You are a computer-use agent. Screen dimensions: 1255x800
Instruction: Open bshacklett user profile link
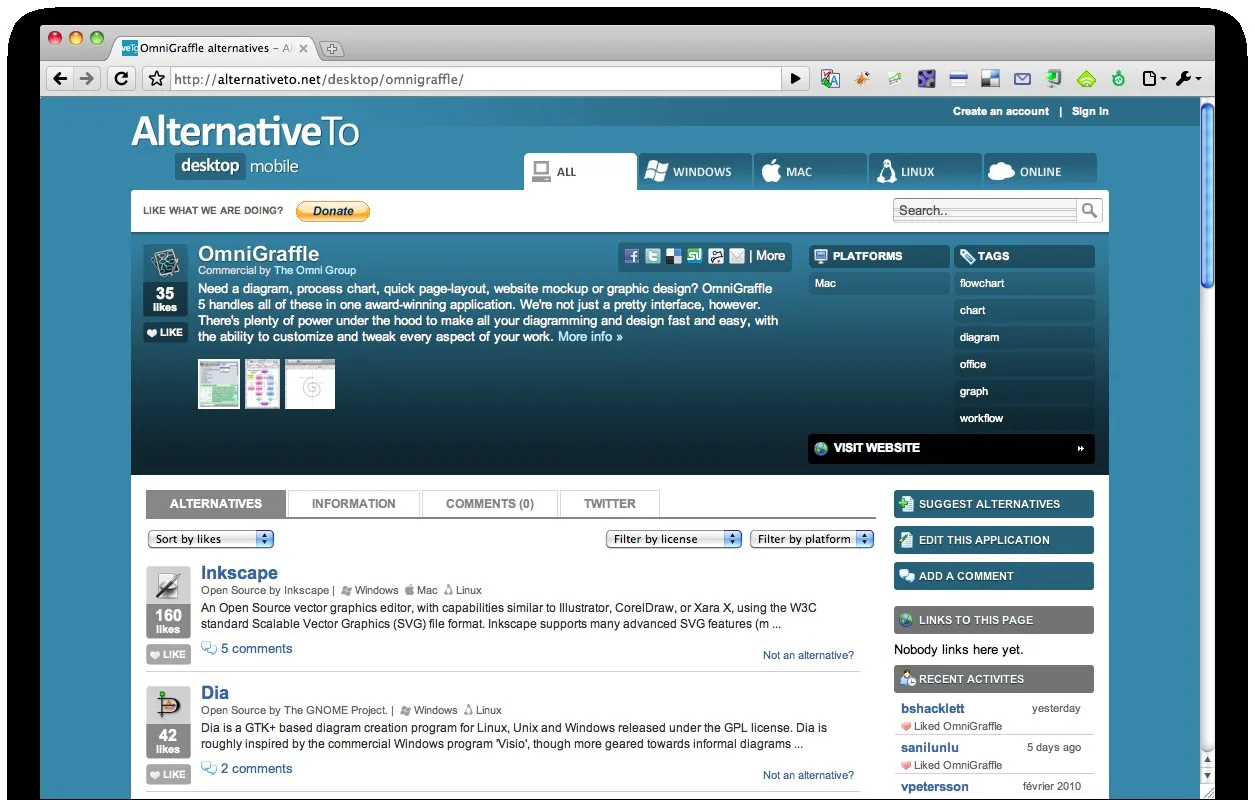click(x=932, y=708)
